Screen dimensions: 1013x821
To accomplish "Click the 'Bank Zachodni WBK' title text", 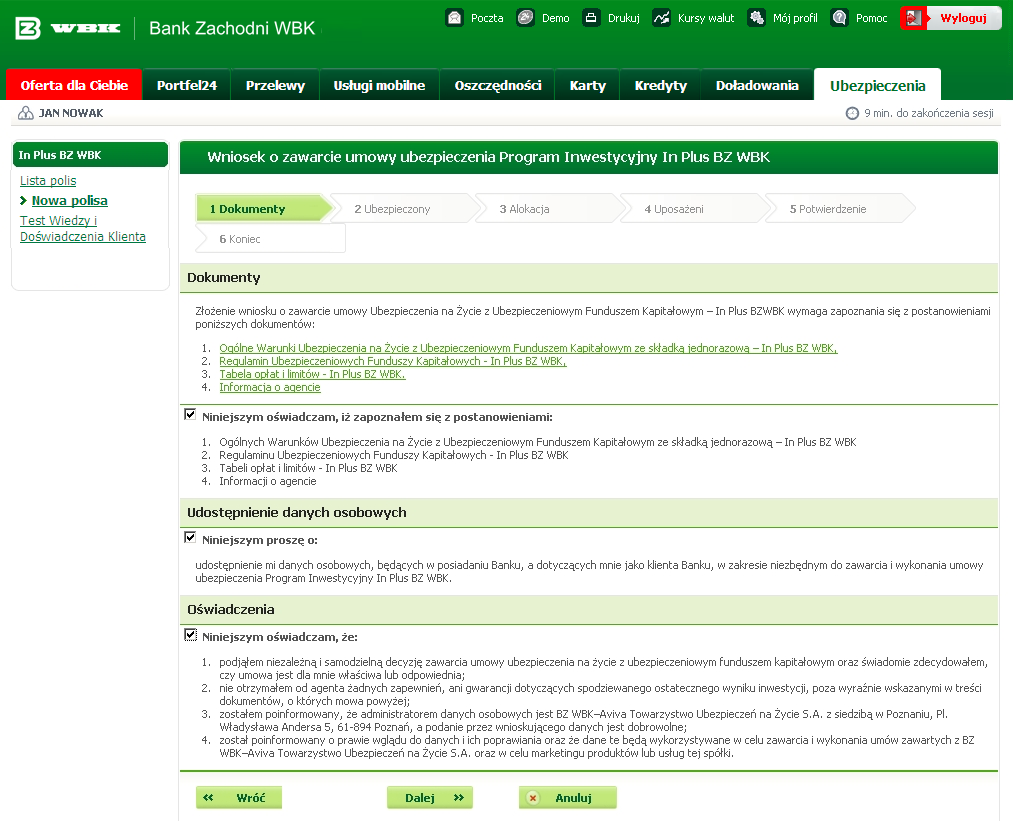I will (x=232, y=28).
